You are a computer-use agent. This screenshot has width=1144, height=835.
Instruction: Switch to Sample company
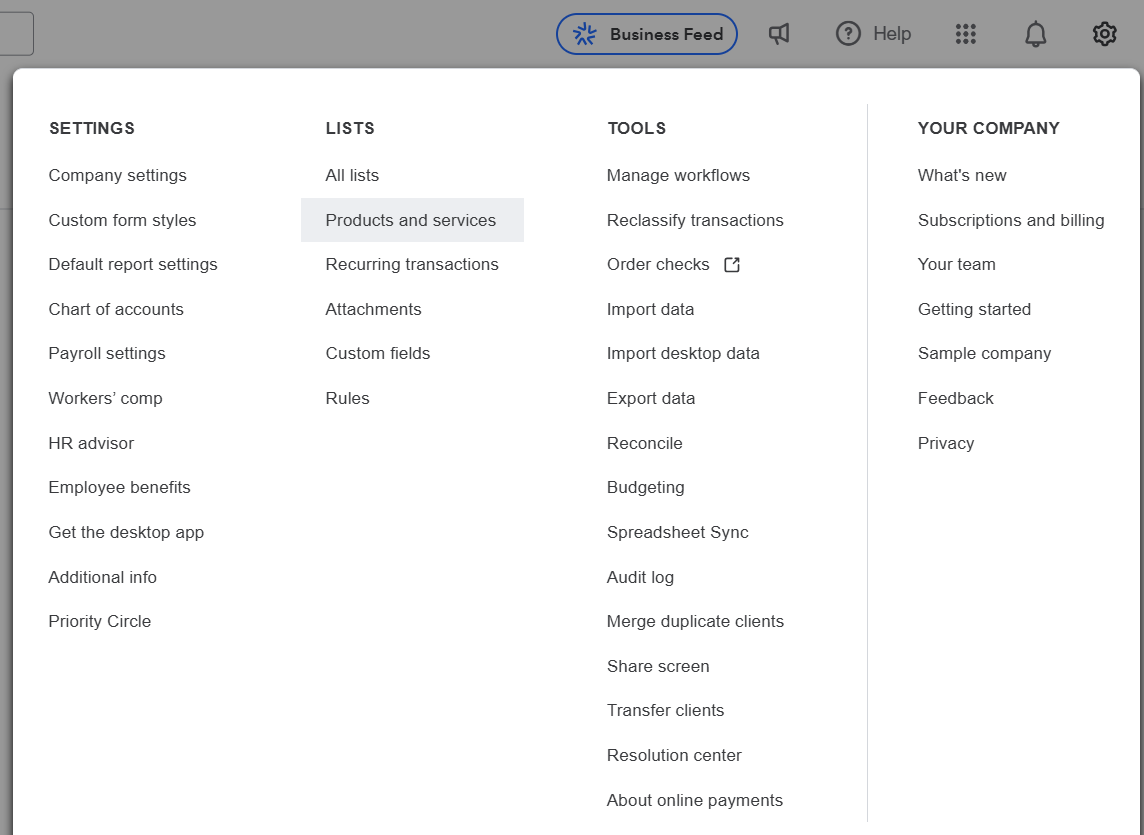pyautogui.click(x=984, y=353)
